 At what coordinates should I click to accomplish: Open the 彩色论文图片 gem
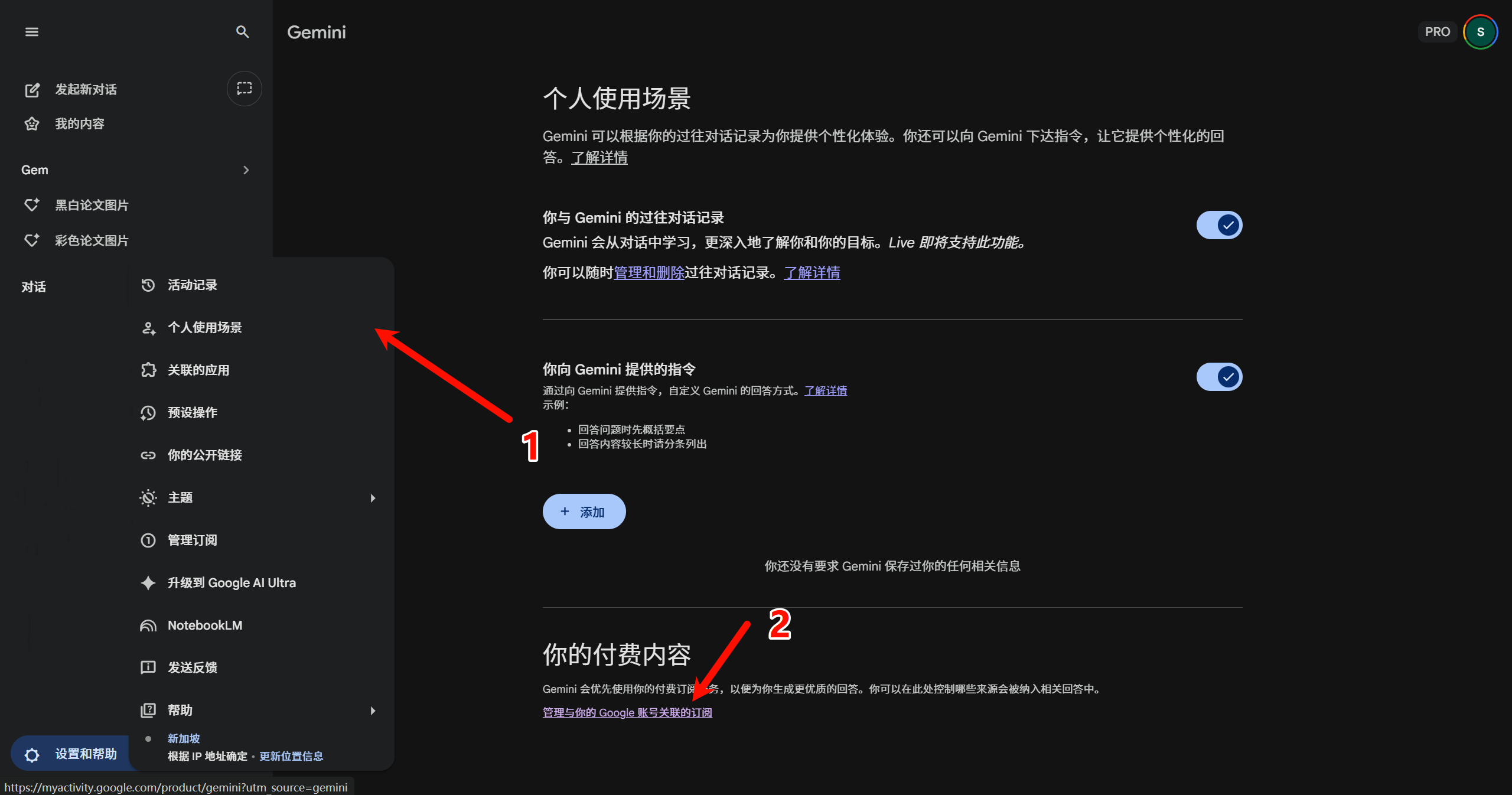(92, 240)
